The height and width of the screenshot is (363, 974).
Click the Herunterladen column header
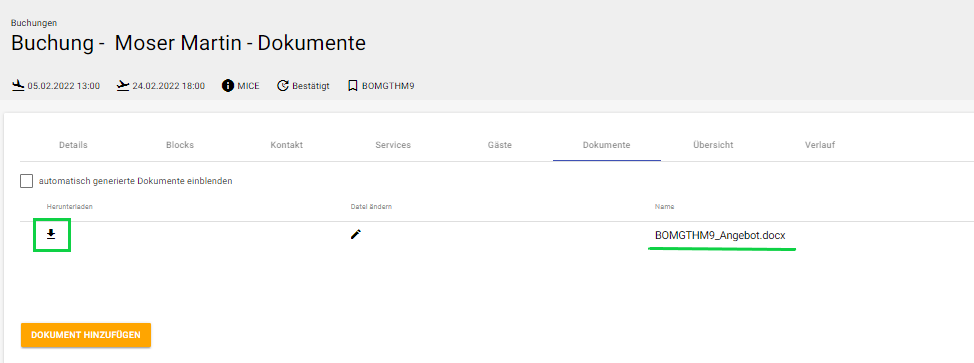click(x=70, y=206)
